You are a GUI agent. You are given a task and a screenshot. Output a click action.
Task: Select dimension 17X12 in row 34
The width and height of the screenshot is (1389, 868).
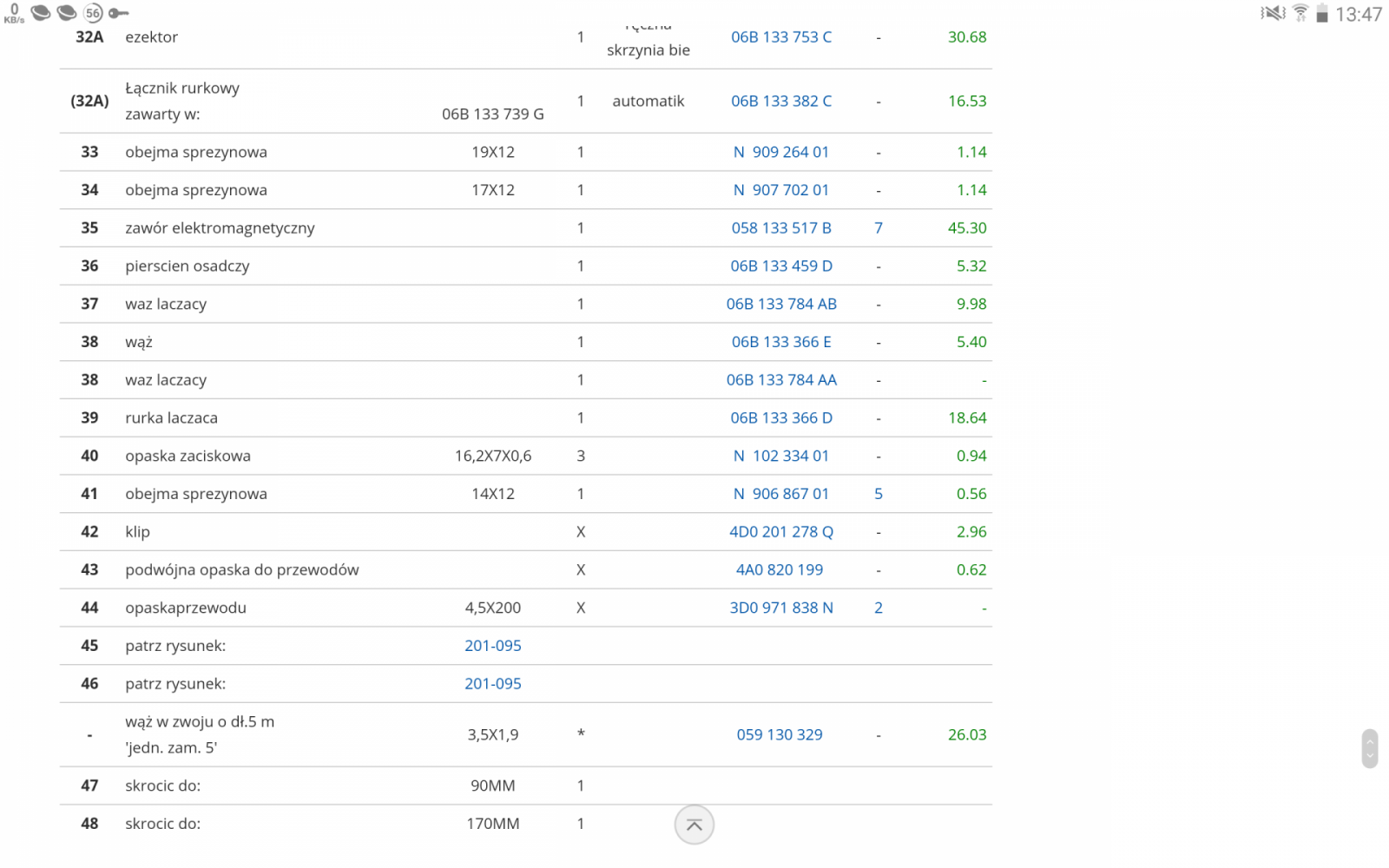[x=493, y=190]
